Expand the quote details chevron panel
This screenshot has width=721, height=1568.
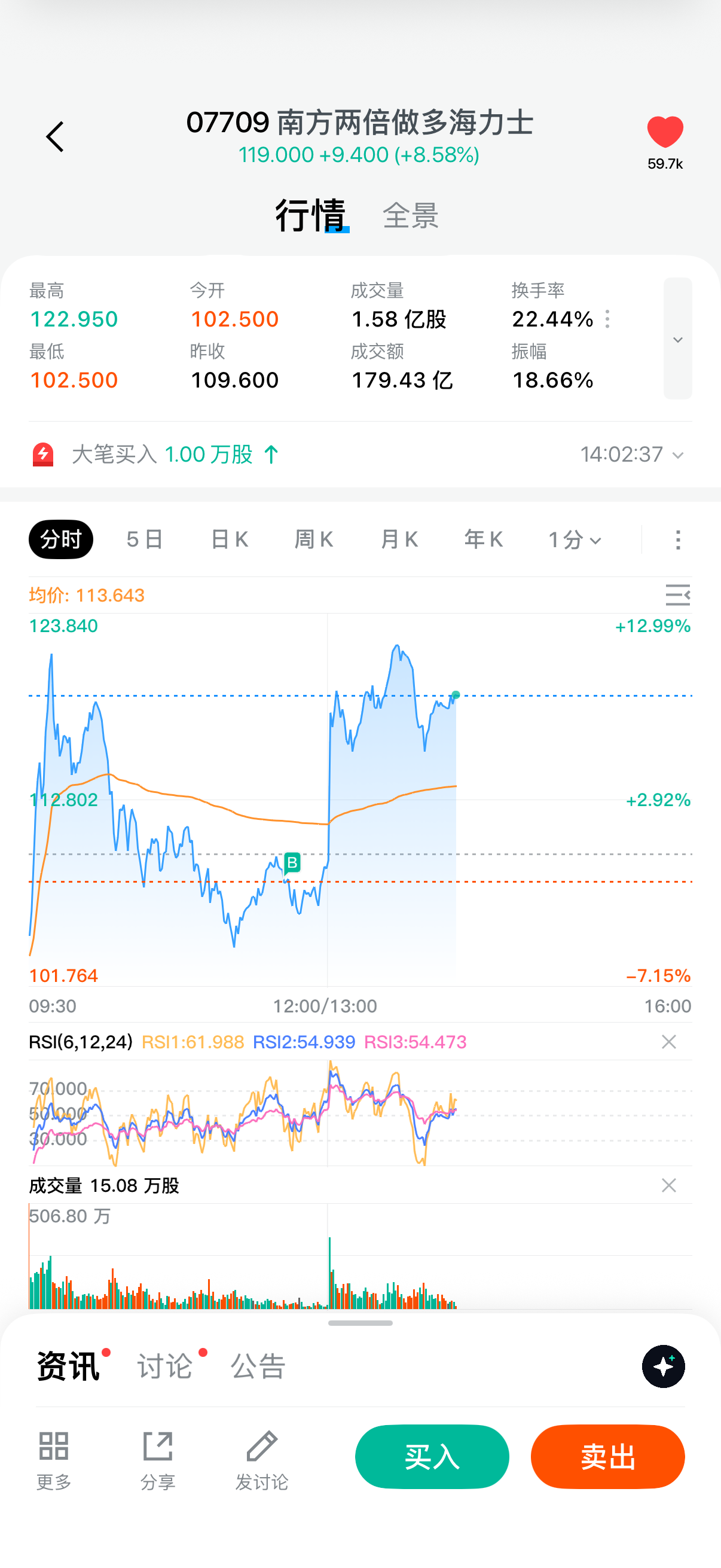(x=677, y=338)
